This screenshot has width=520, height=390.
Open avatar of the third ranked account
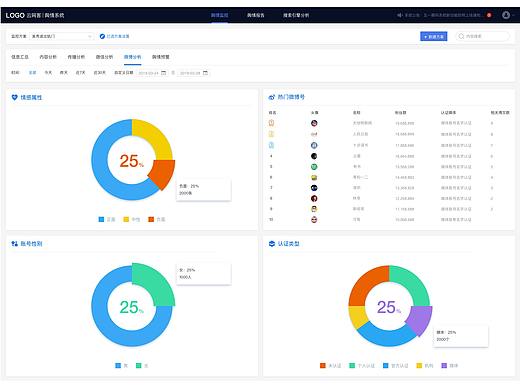pyautogui.click(x=314, y=145)
